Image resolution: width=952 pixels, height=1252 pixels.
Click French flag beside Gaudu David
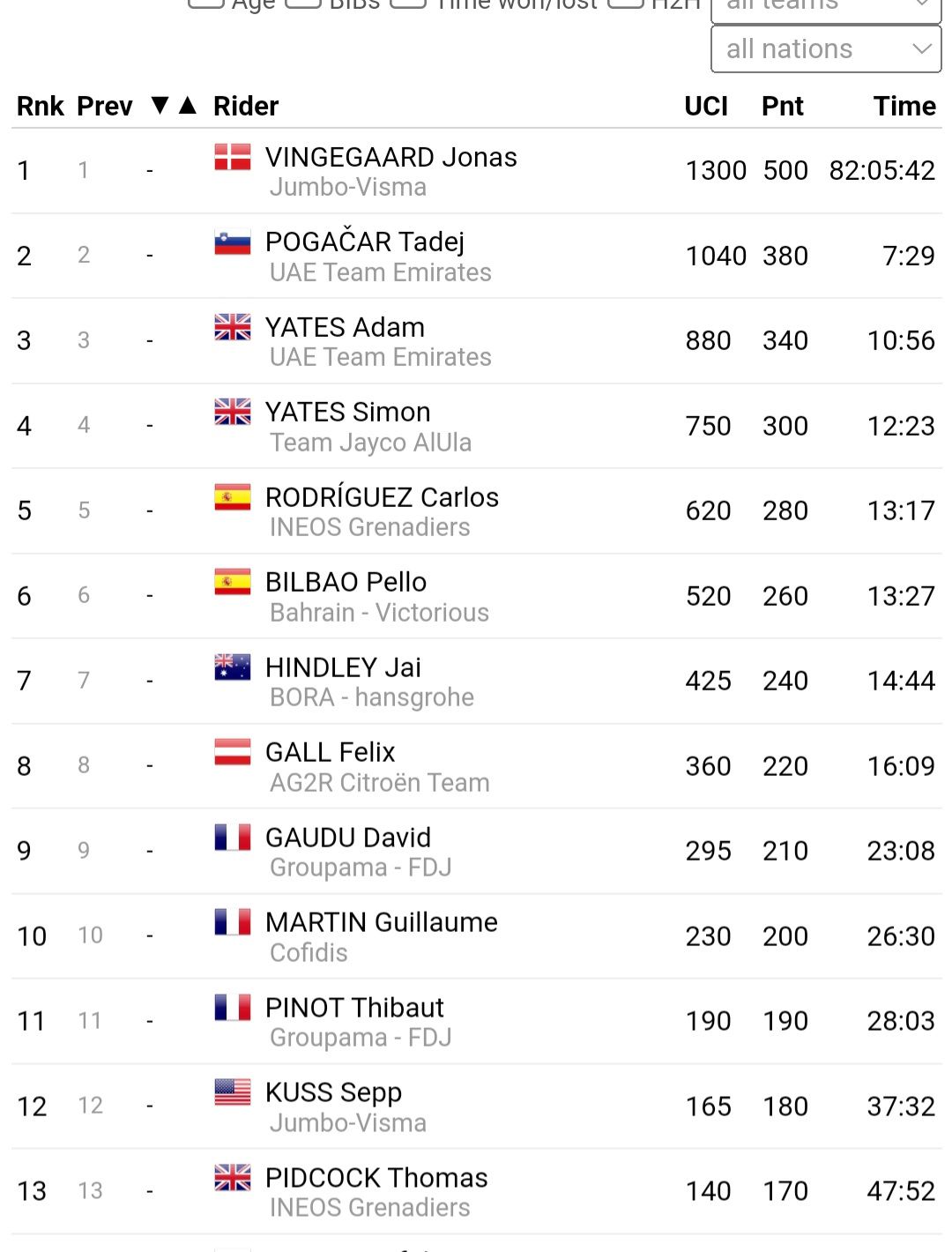pyautogui.click(x=233, y=838)
